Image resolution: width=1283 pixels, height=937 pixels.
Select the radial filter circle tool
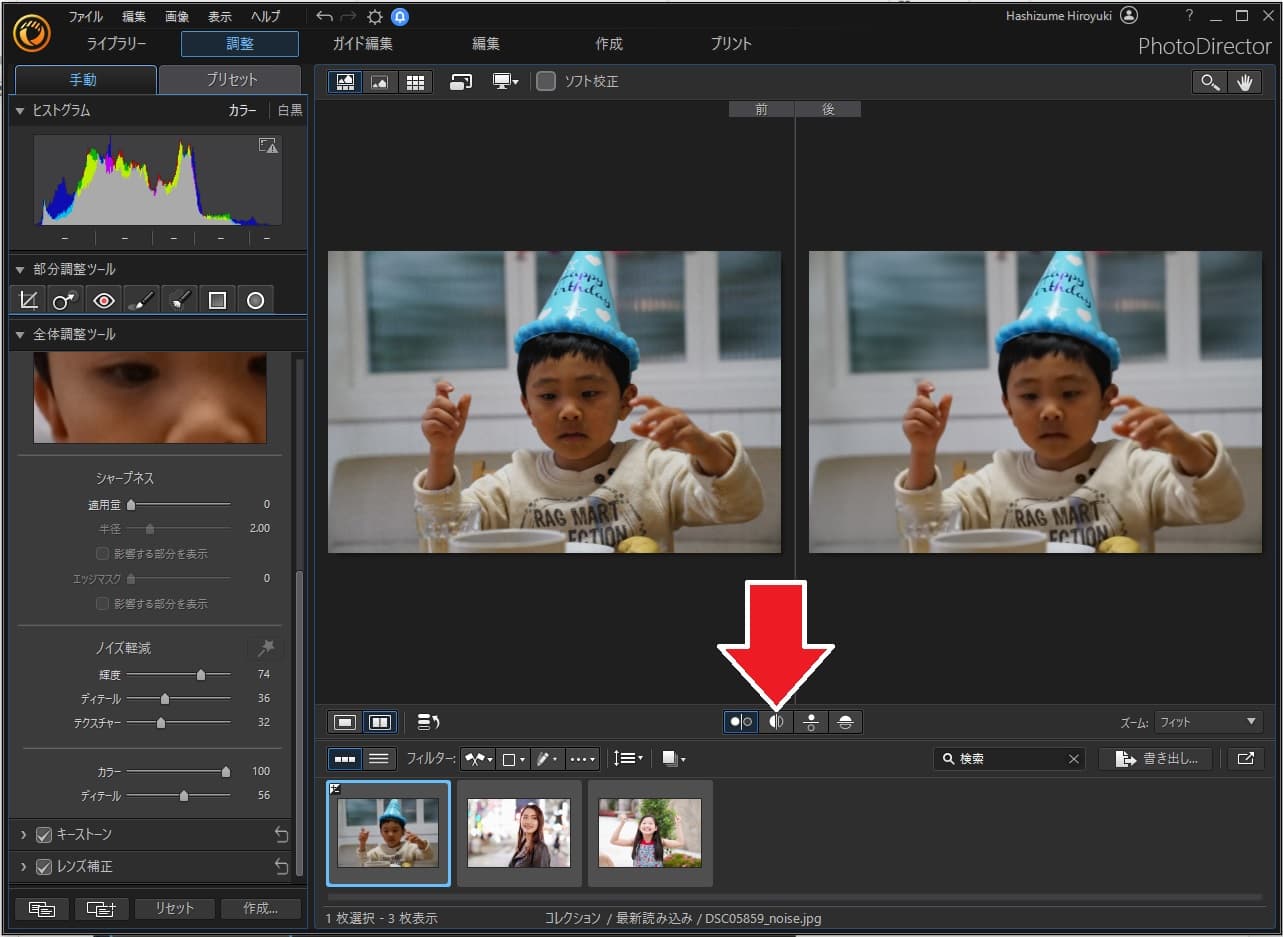[x=255, y=299]
